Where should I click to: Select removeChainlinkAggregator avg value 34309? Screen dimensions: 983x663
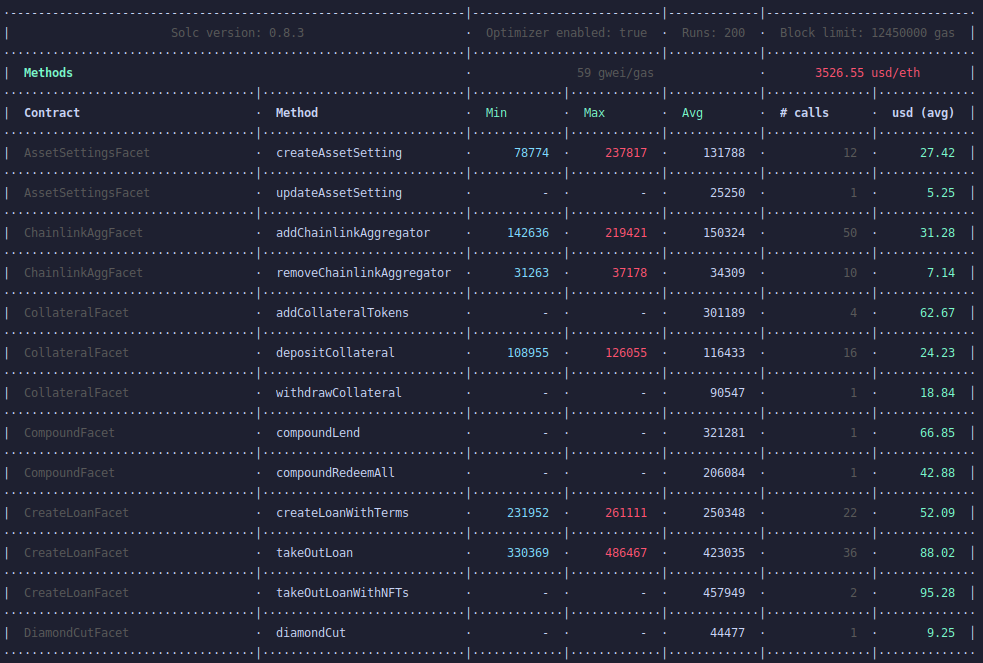pos(728,273)
